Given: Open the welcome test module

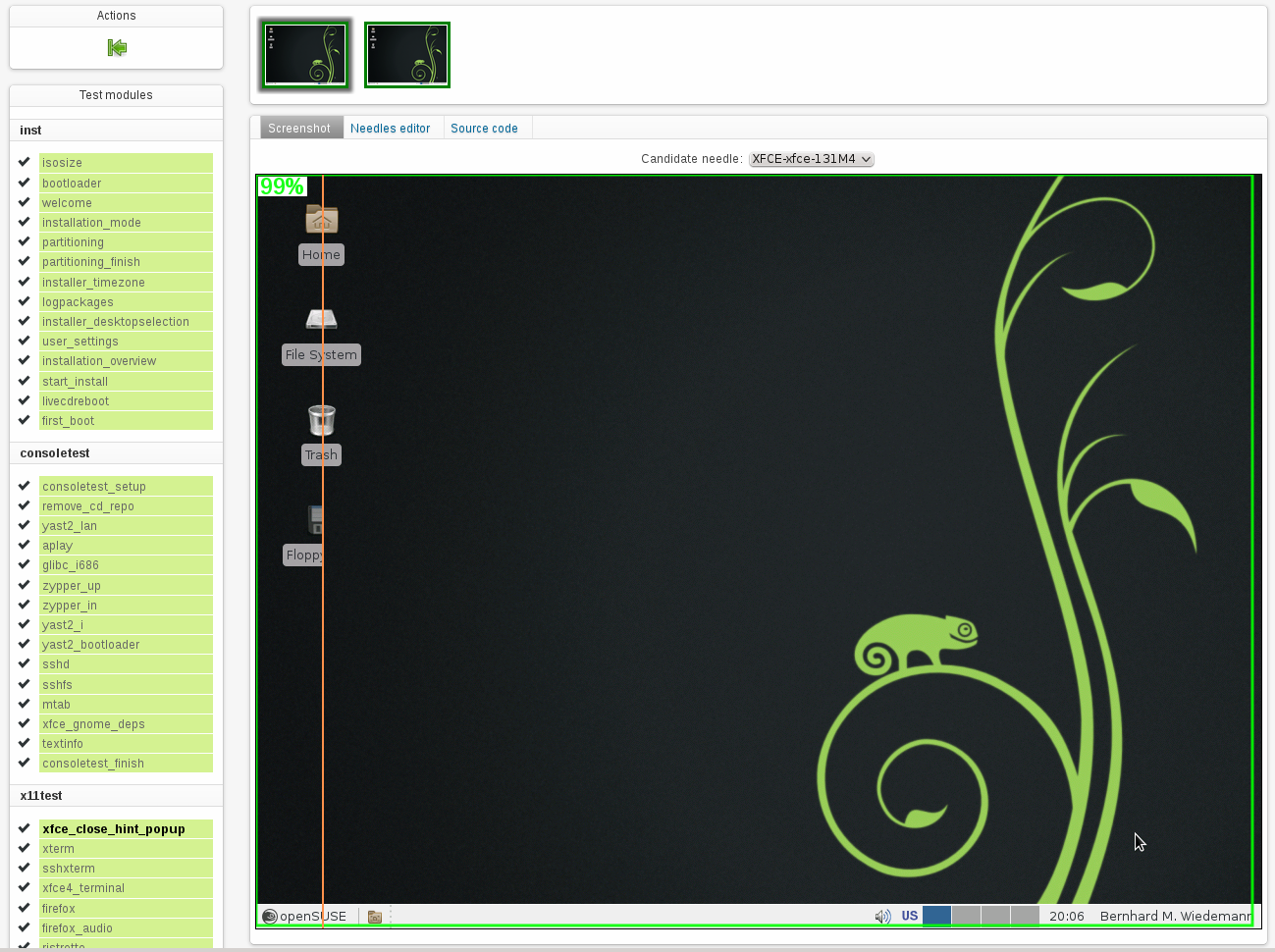Looking at the screenshot, I should (x=126, y=203).
